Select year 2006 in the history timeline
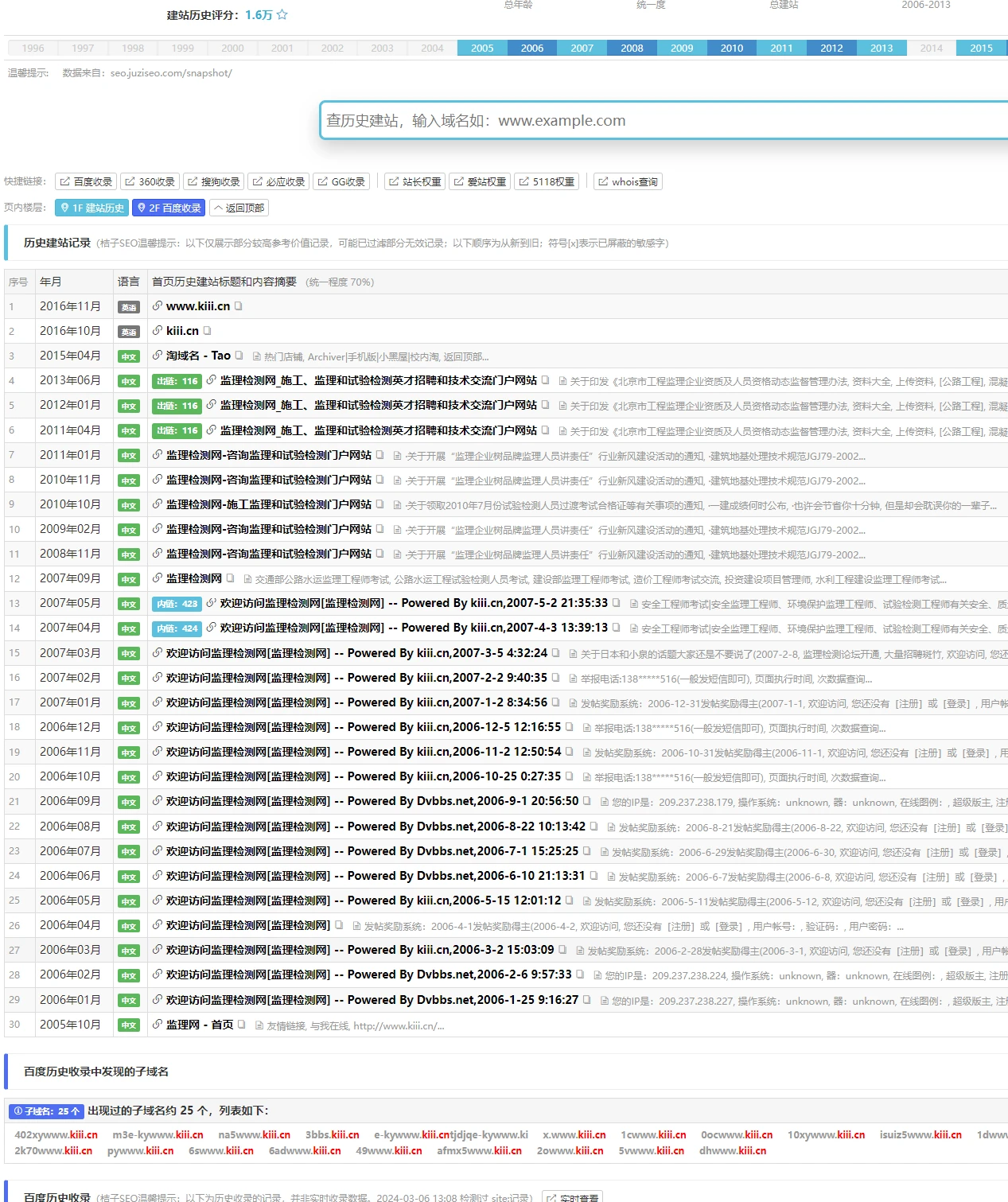Screen dimensions: 1008x1202 pos(531,49)
